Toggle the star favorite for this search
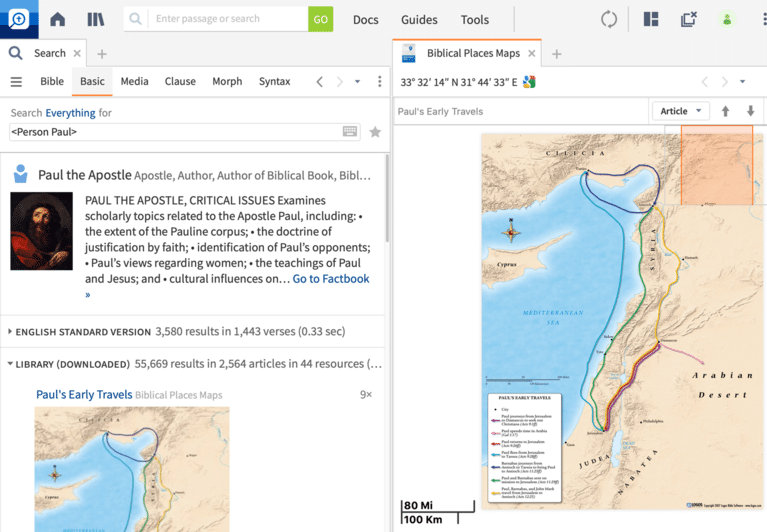767x532 pixels. coord(375,132)
